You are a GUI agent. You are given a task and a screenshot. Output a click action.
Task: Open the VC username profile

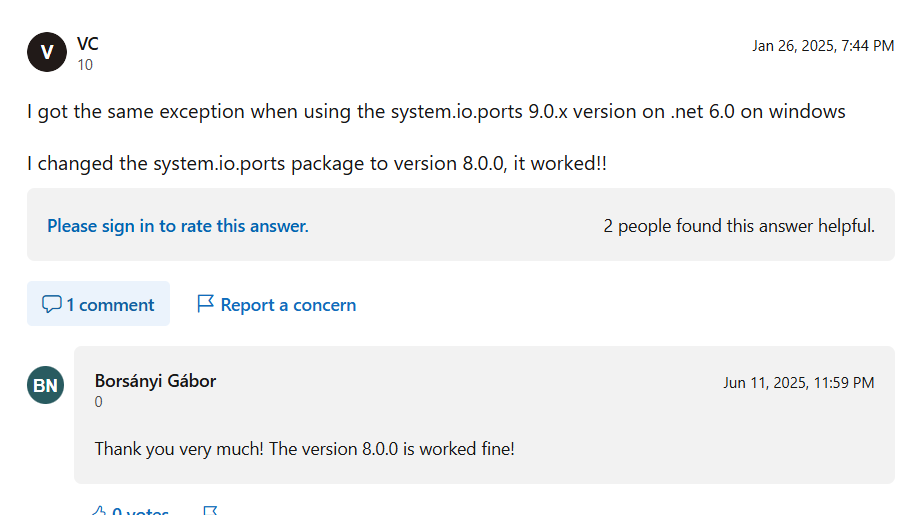pyautogui.click(x=87, y=44)
